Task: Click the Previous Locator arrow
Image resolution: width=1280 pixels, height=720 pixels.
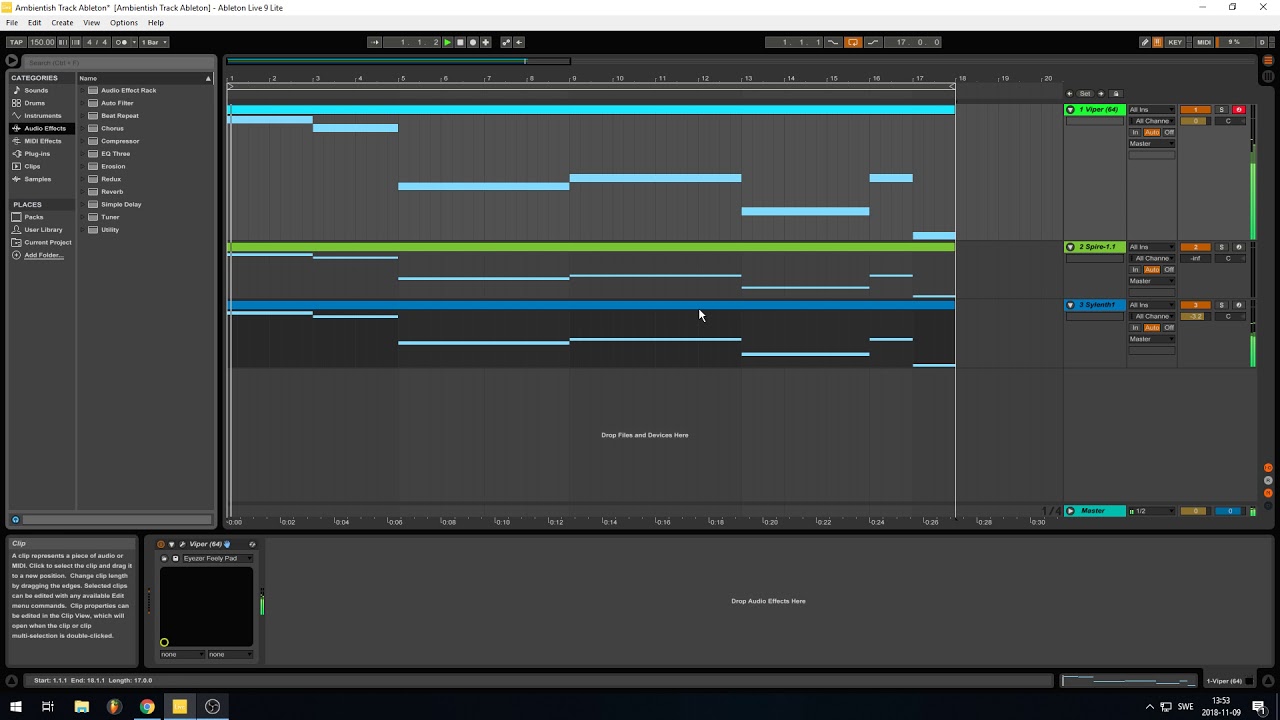Action: click(1069, 94)
